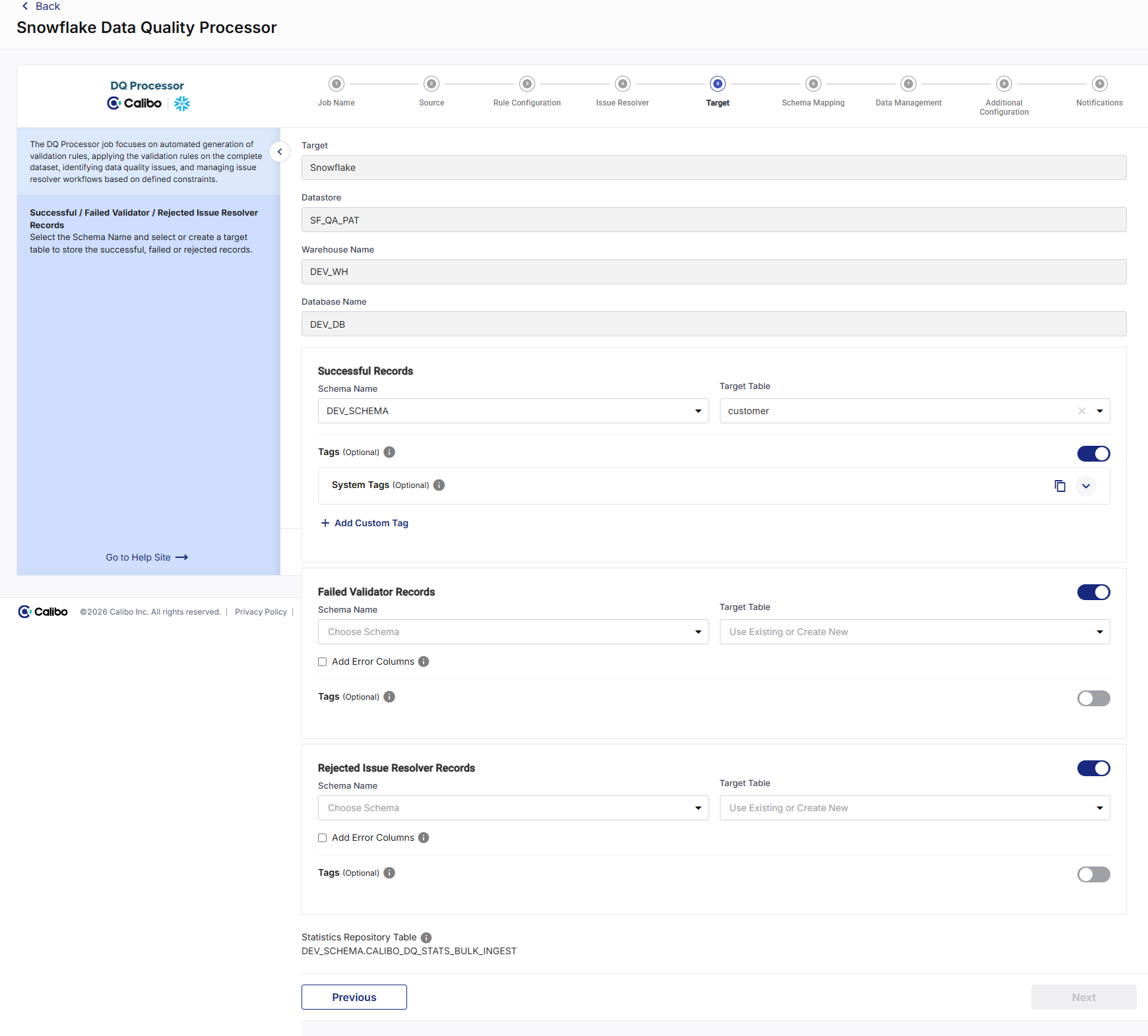Open Choose Schema dropdown for Rejected Issue Resolver
The height and width of the screenshot is (1036, 1148).
[513, 808]
